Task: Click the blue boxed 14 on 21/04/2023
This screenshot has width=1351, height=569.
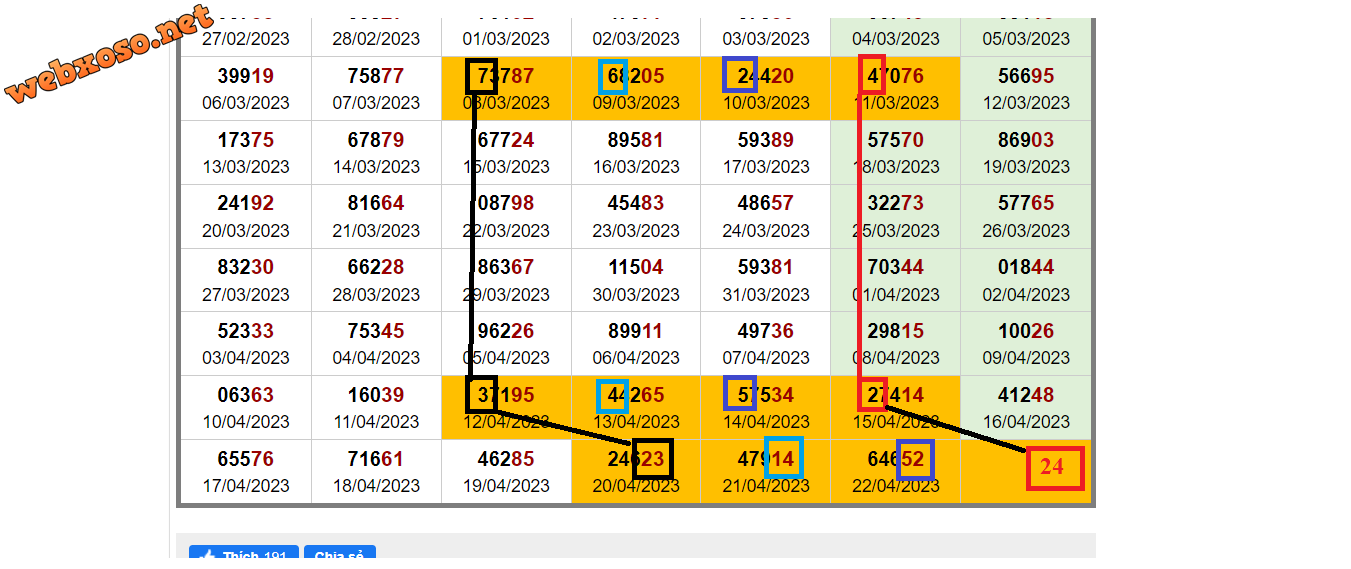Action: tap(783, 458)
